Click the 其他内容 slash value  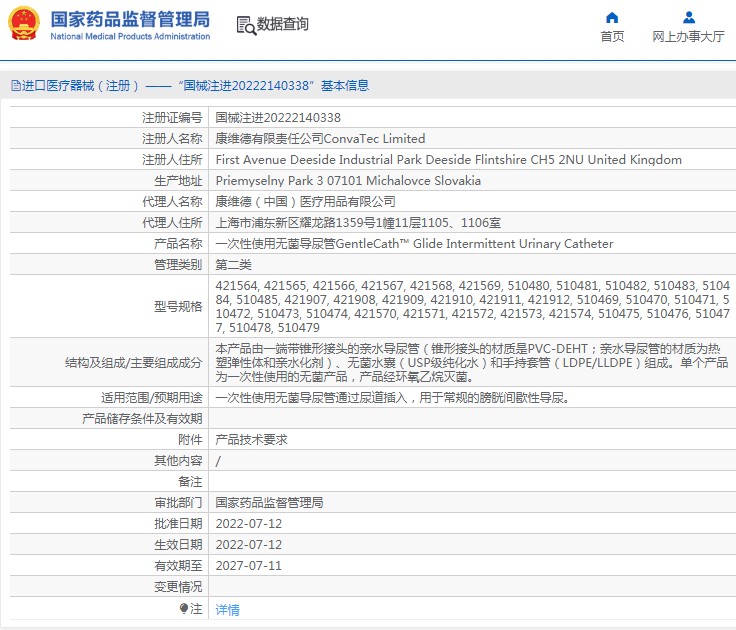[218, 461]
